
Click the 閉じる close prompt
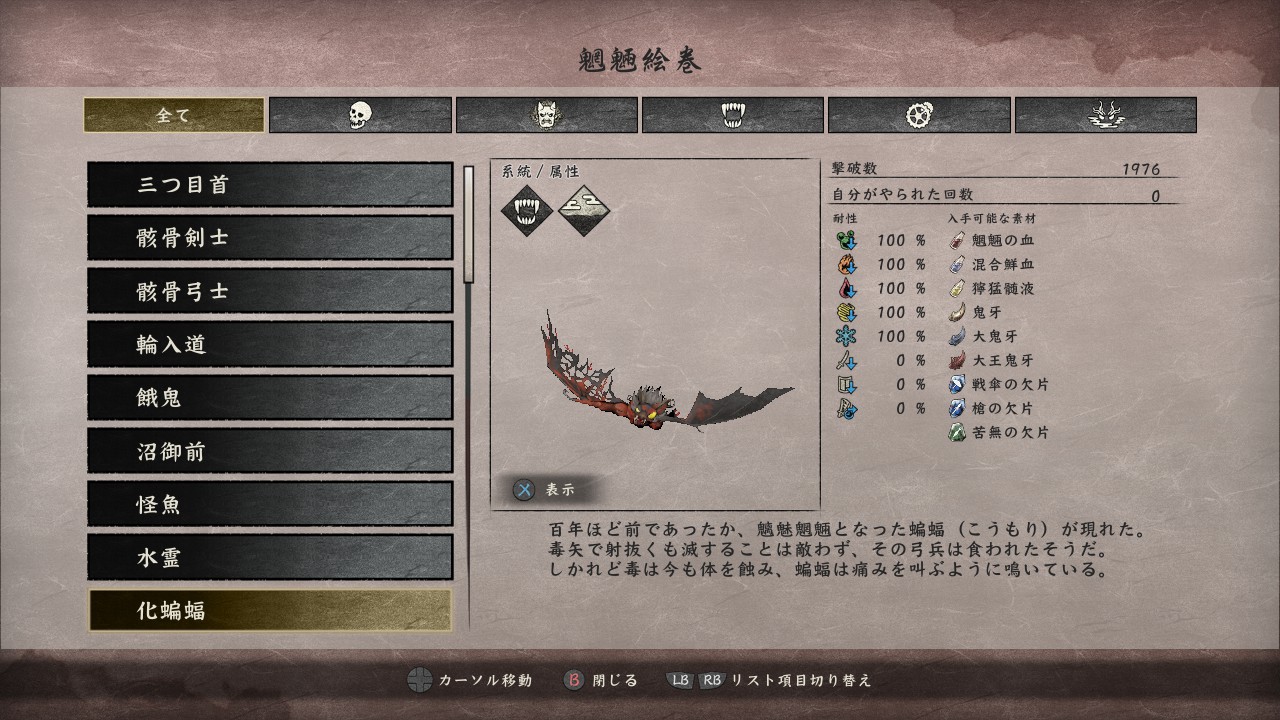pyautogui.click(x=602, y=680)
